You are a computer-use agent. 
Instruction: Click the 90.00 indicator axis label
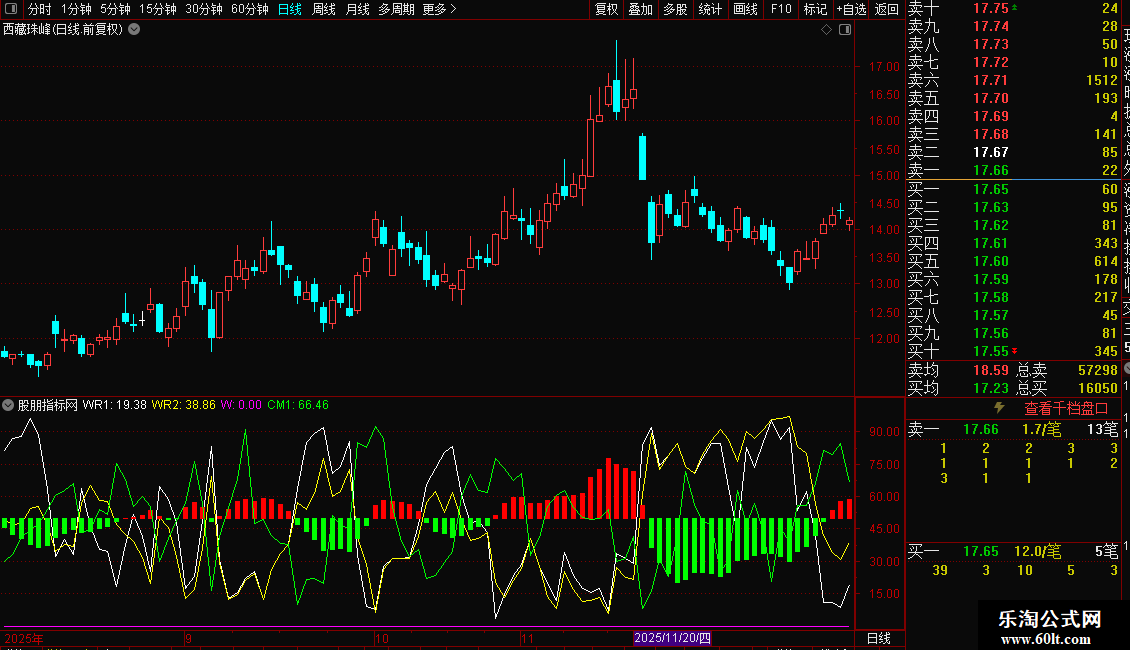[x=884, y=431]
